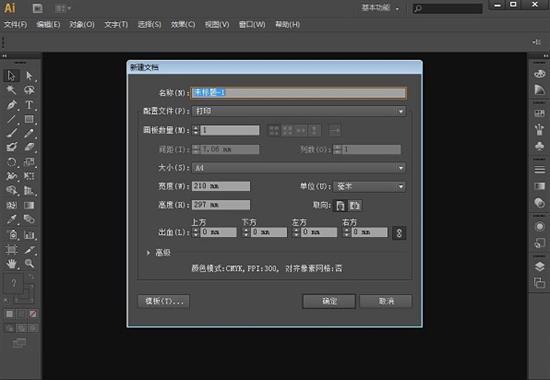The image size is (550, 380).
Task: Open the Swatches panel icon
Action: pyautogui.click(x=539, y=113)
